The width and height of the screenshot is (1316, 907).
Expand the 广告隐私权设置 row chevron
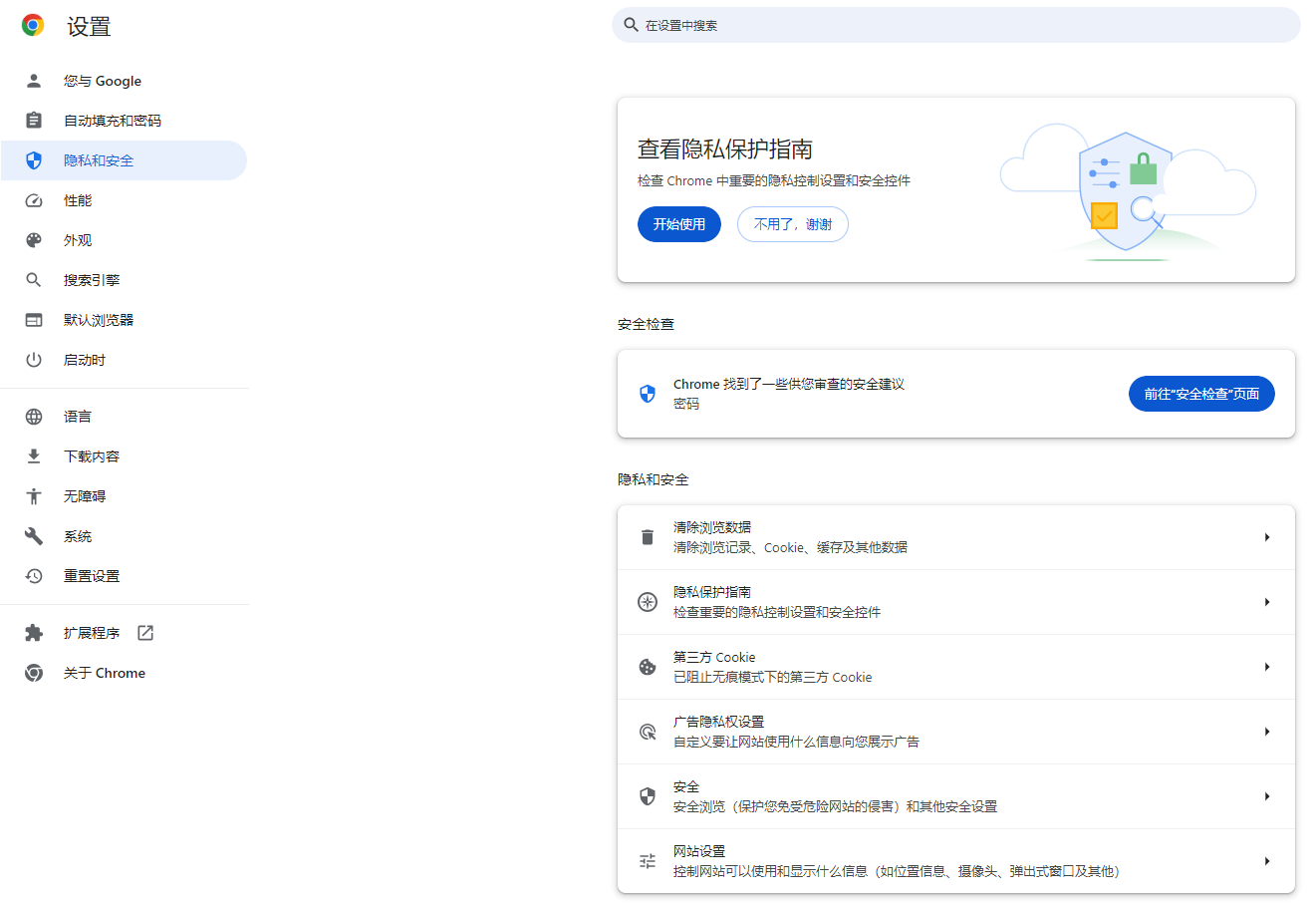(x=1267, y=731)
